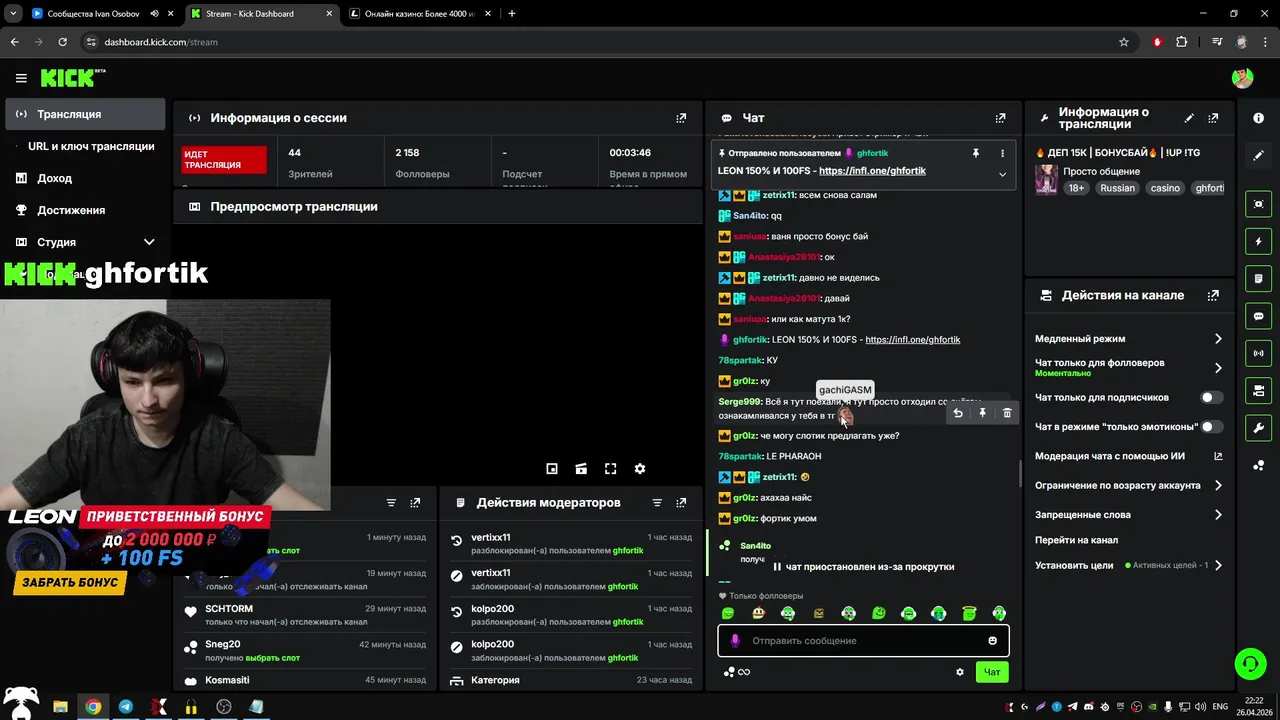Open ghfortik's infl.one link in chat
Screen dimensions: 1280x720
click(912, 340)
